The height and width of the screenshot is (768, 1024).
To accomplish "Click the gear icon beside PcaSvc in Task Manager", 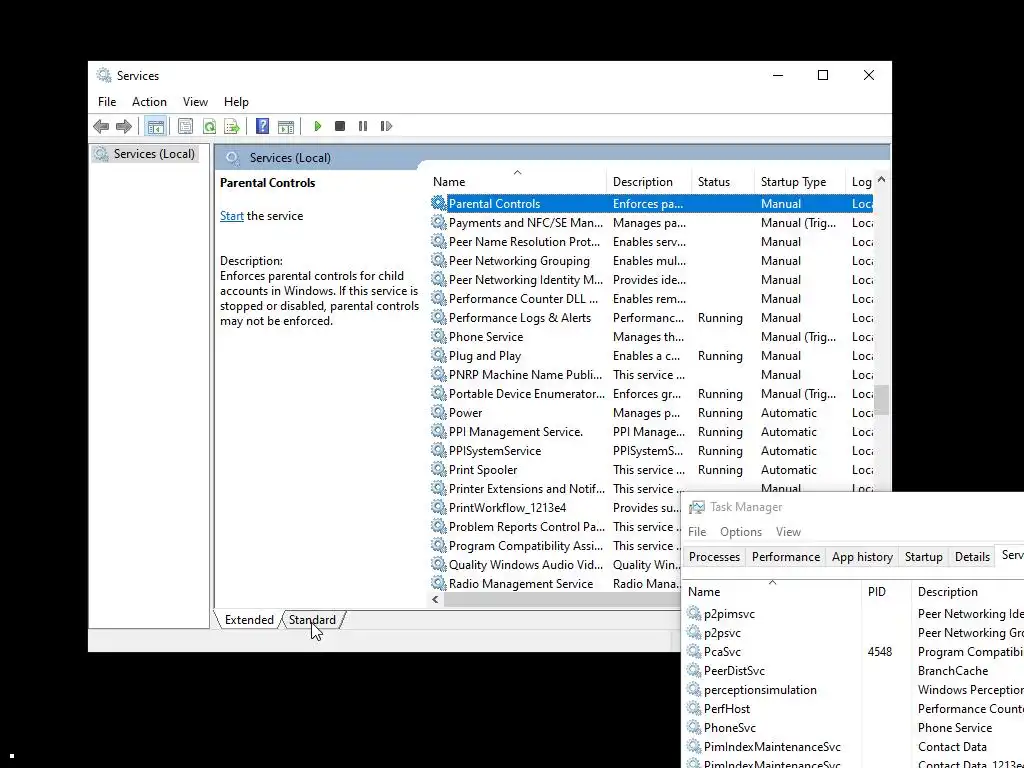I will (694, 650).
